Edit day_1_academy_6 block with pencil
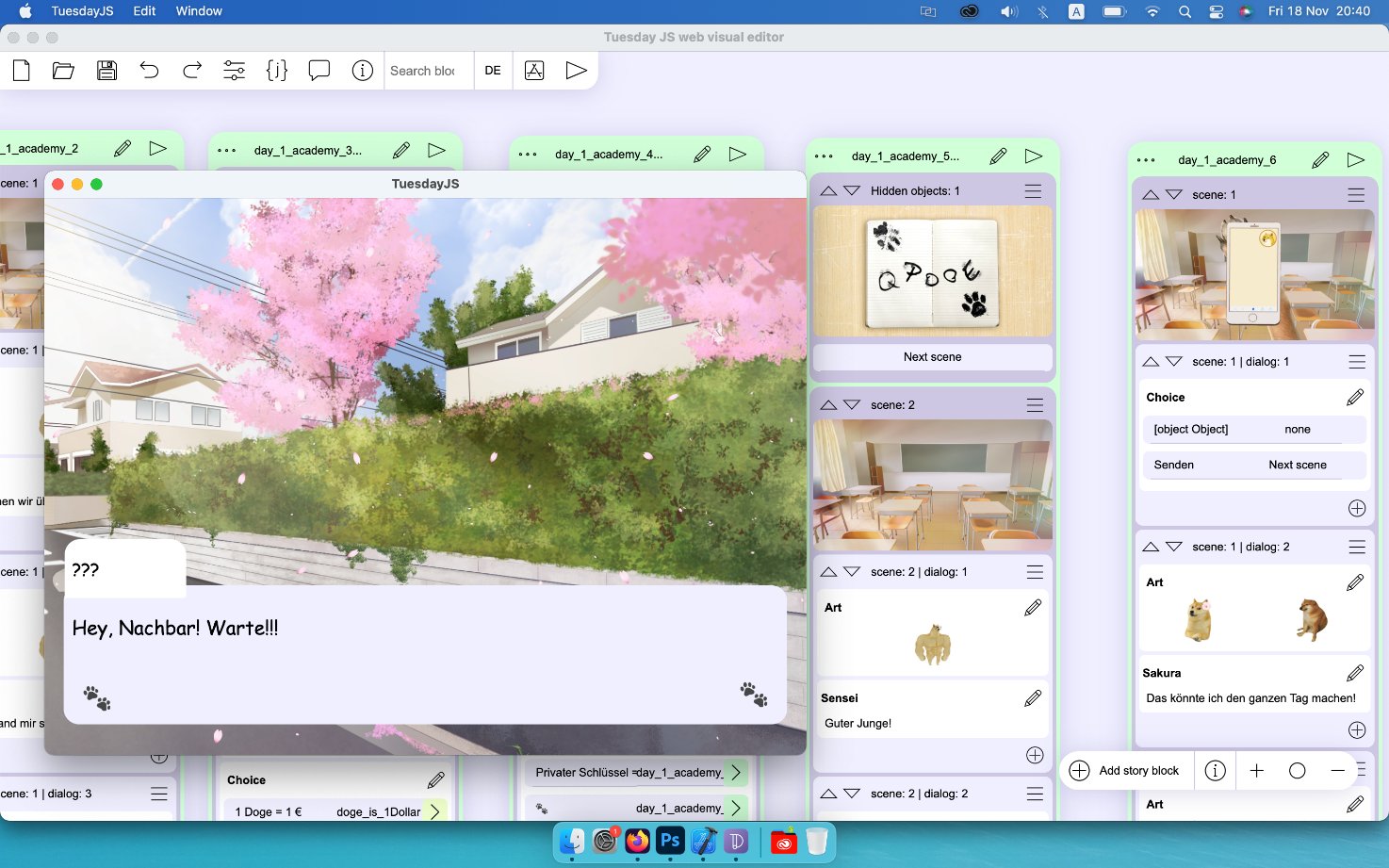1389x868 pixels. click(1321, 160)
